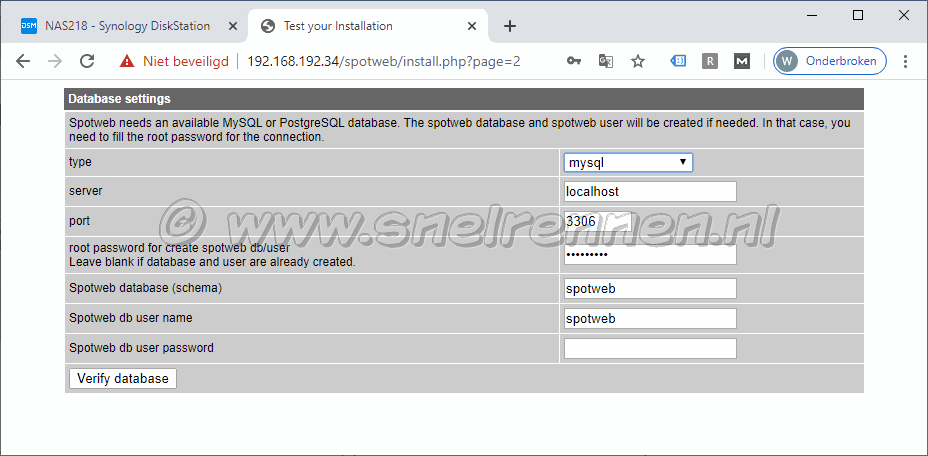Screen dimensions: 928x456
Task: Open a new browser tab
Action: click(510, 26)
